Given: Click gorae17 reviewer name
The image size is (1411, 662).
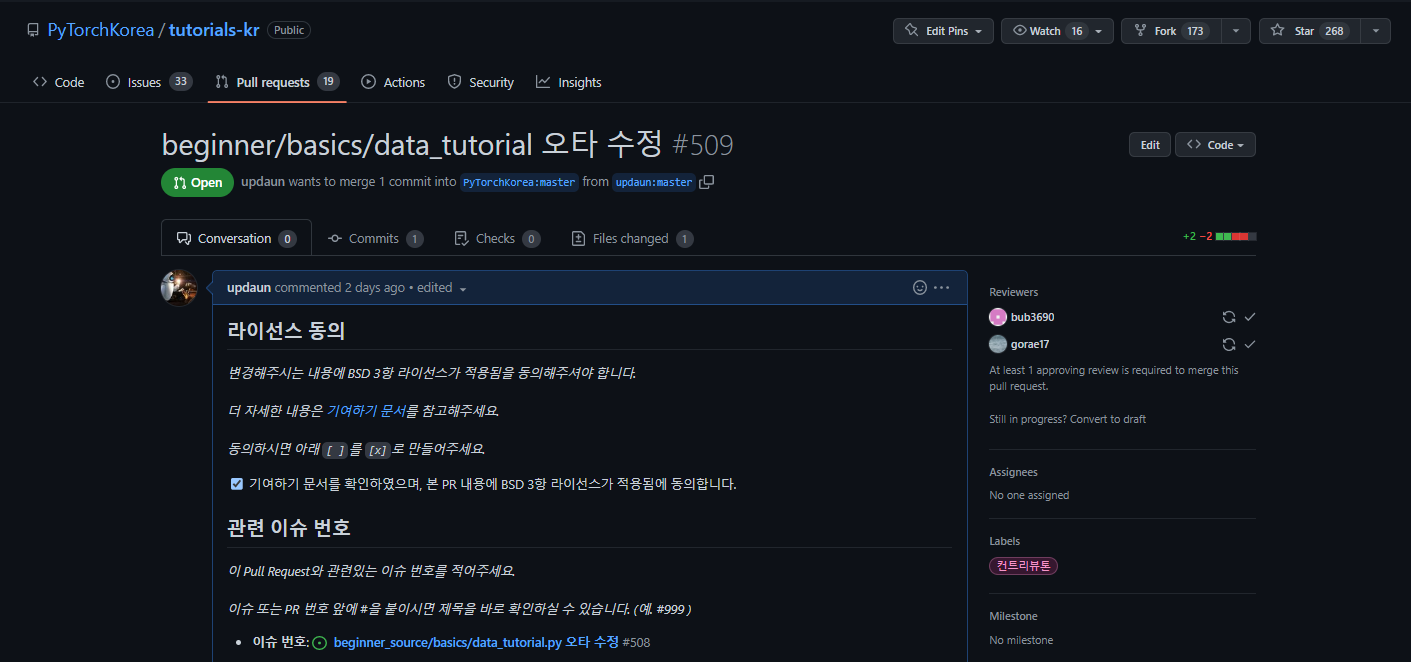Looking at the screenshot, I should 1030,344.
